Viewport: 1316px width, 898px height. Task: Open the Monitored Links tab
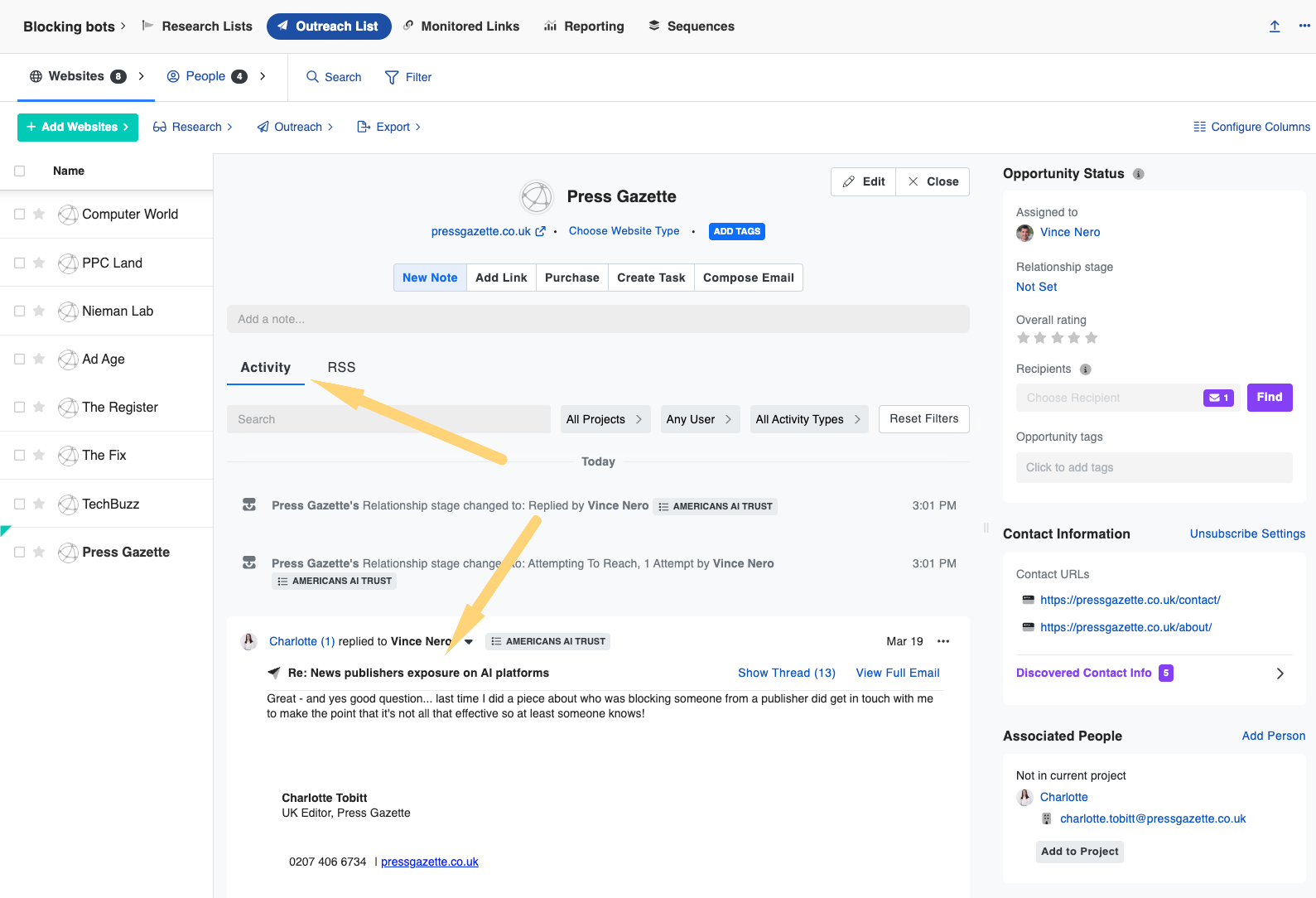click(461, 27)
